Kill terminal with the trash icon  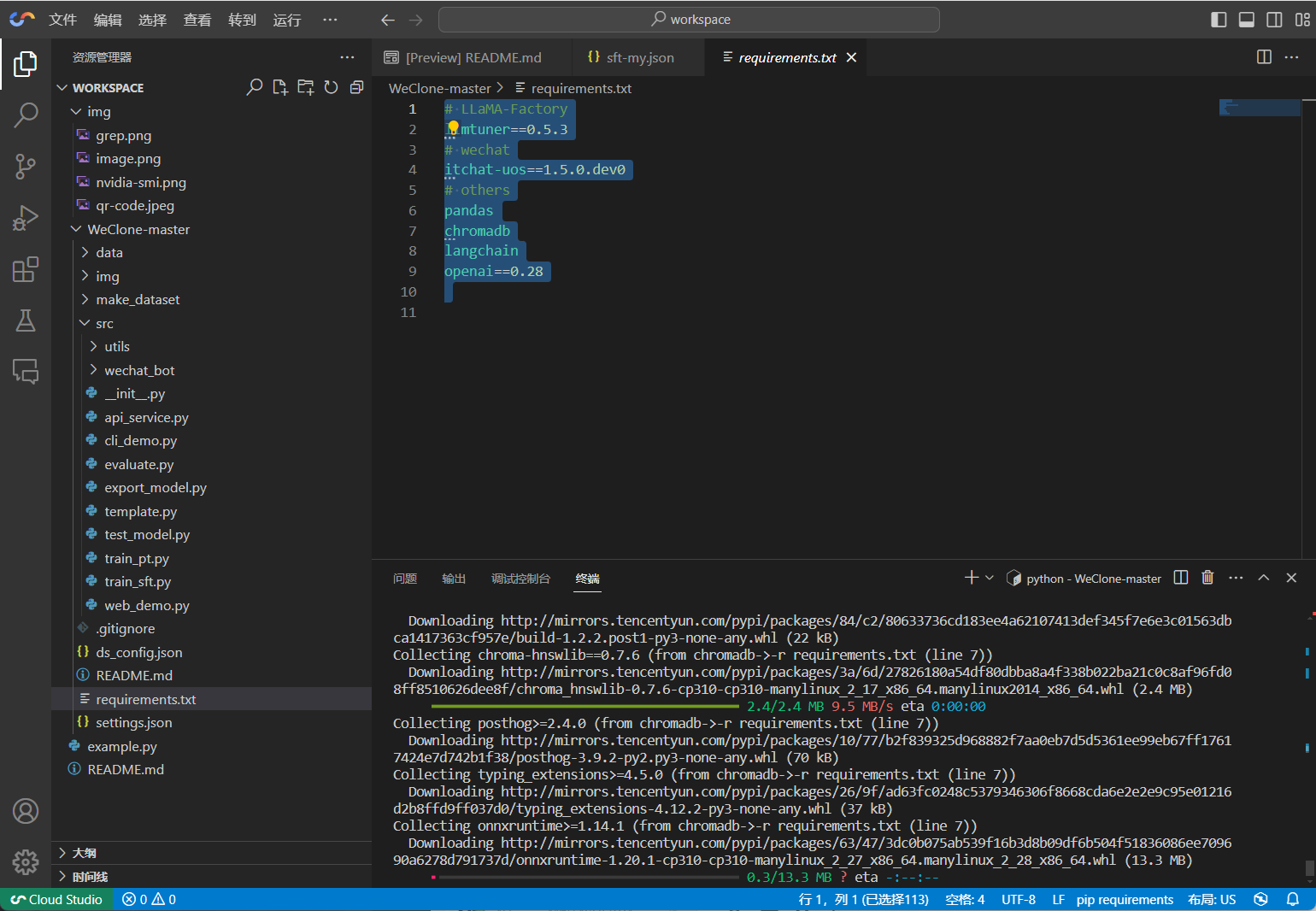point(1207,578)
